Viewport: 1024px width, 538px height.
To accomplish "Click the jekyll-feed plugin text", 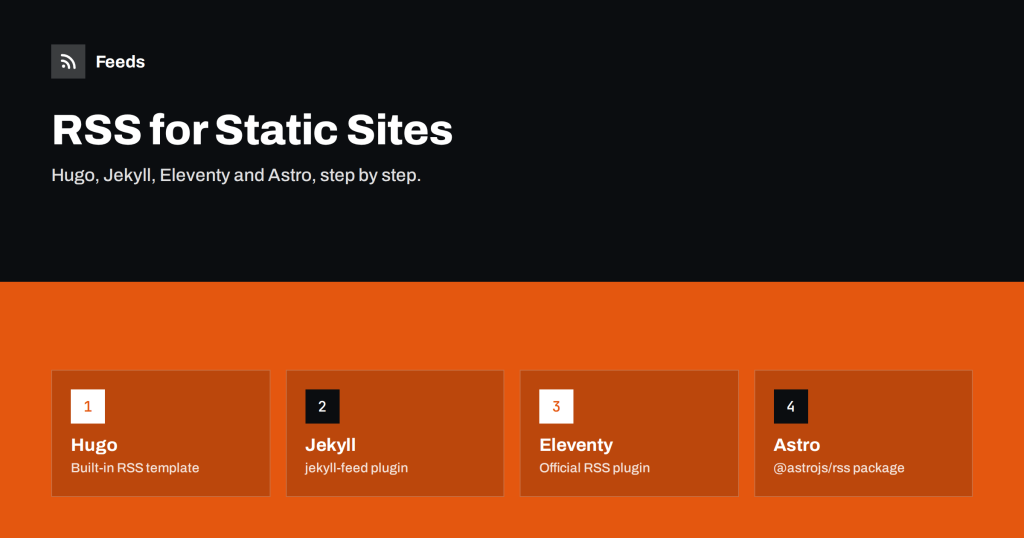I will [357, 467].
